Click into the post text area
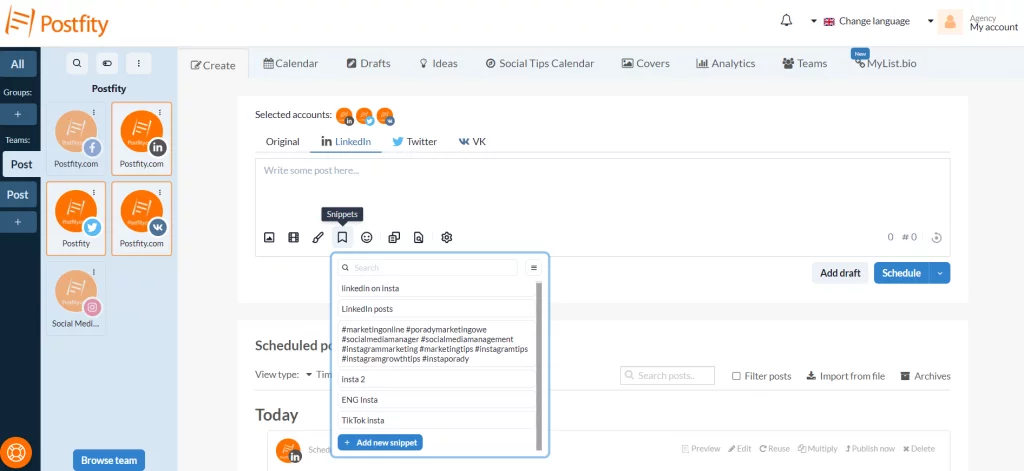Viewport: 1024px width, 471px height. point(602,189)
